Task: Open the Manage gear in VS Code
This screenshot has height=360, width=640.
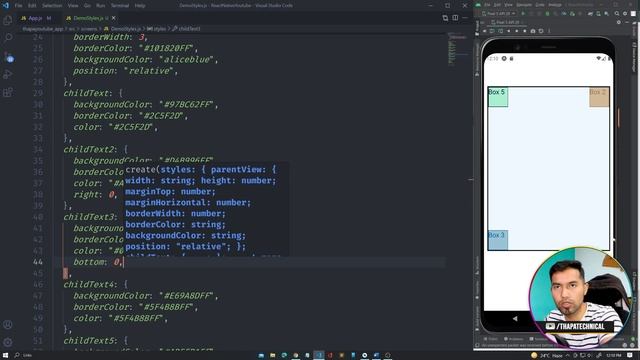Action: [8, 342]
